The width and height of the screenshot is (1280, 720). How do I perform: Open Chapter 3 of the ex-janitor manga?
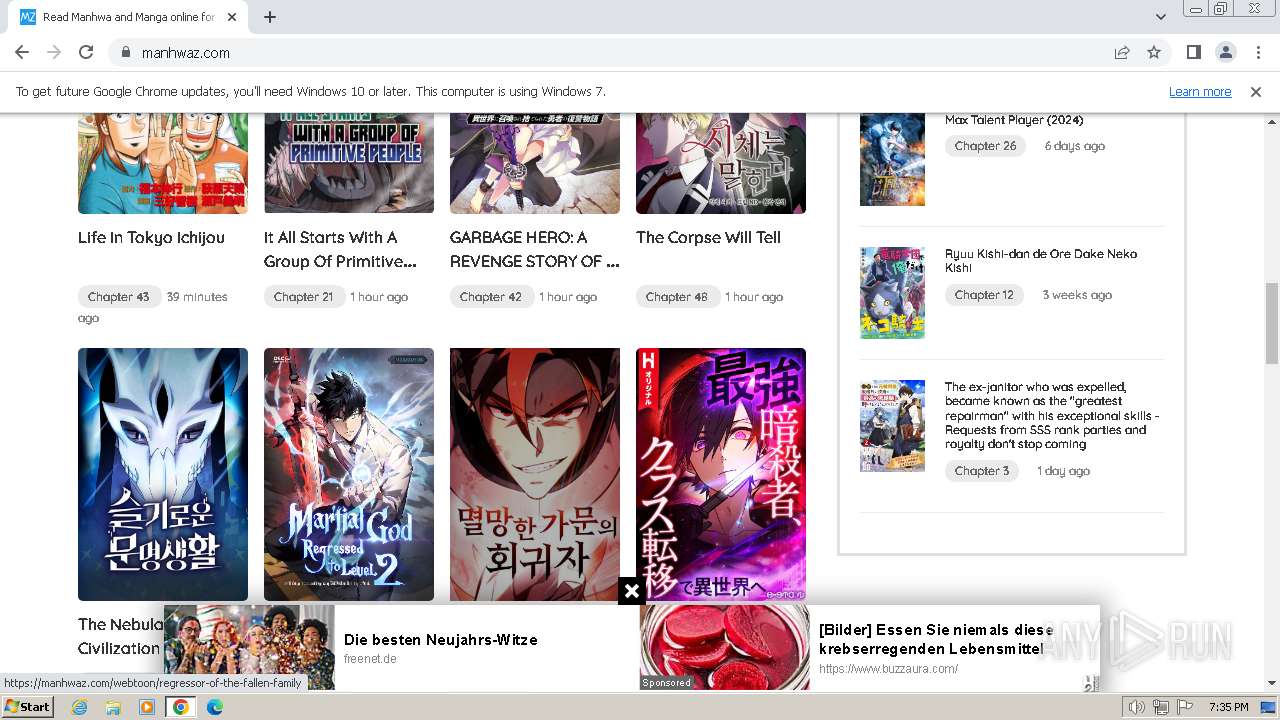pos(982,471)
